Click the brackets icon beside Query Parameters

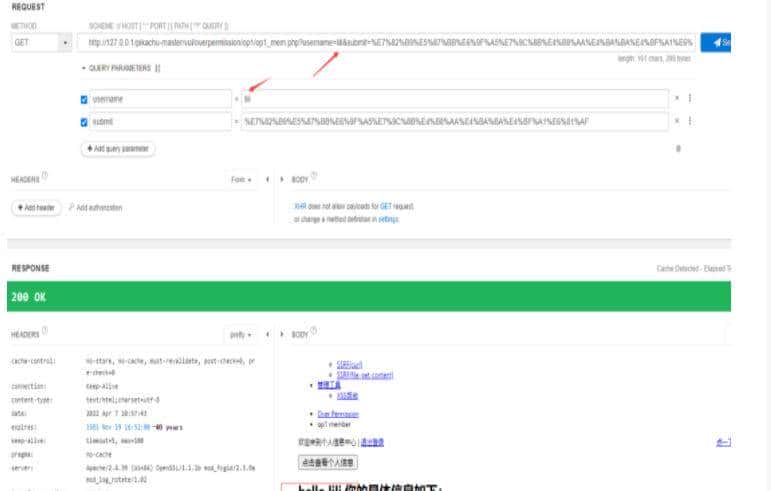tap(157, 68)
